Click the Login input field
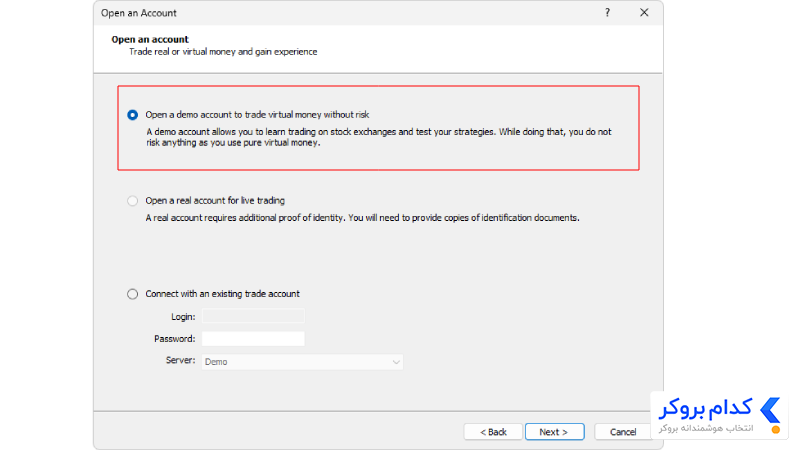This screenshot has width=800, height=450. coord(253,316)
